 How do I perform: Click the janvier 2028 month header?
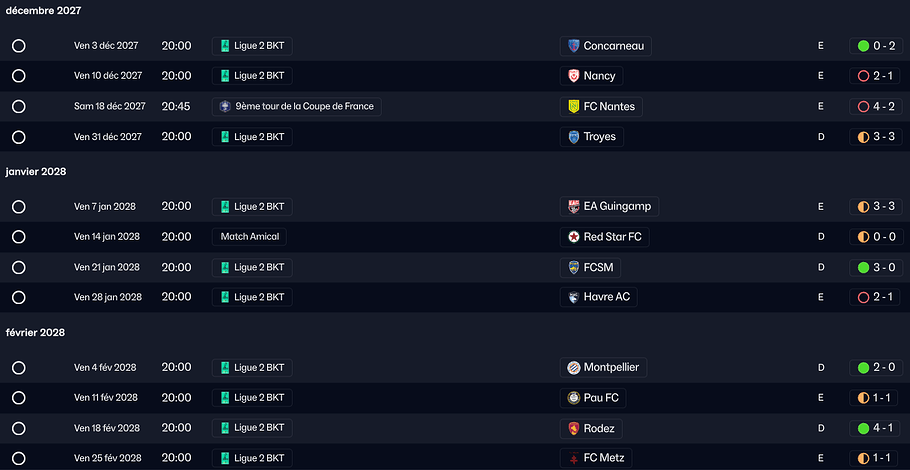36,172
